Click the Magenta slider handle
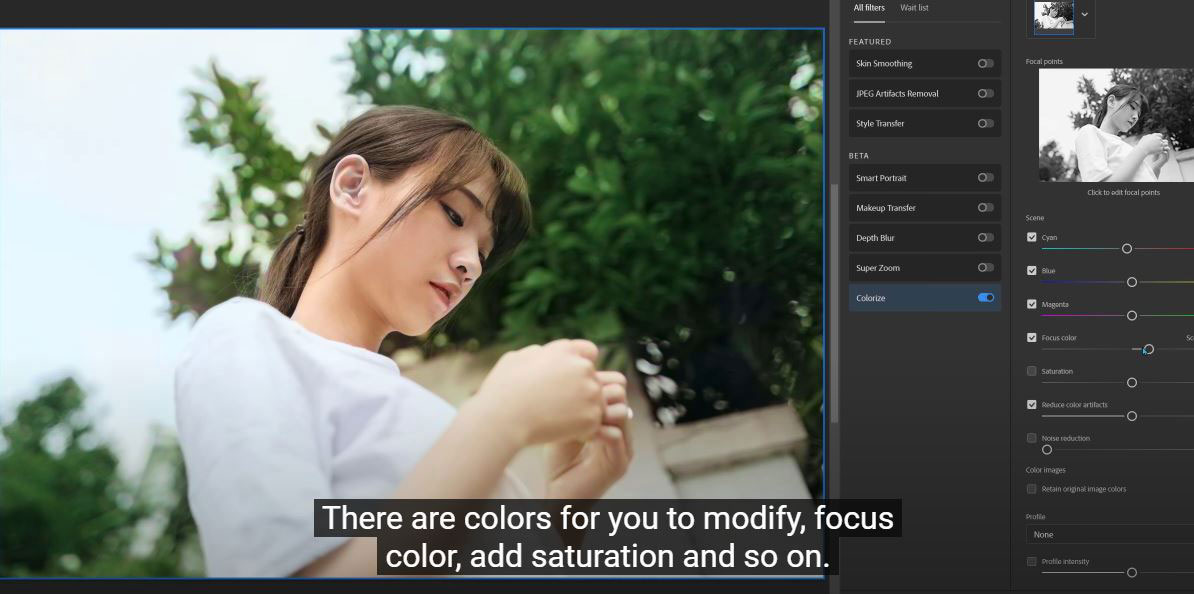Image resolution: width=1194 pixels, height=594 pixels. coord(1132,316)
